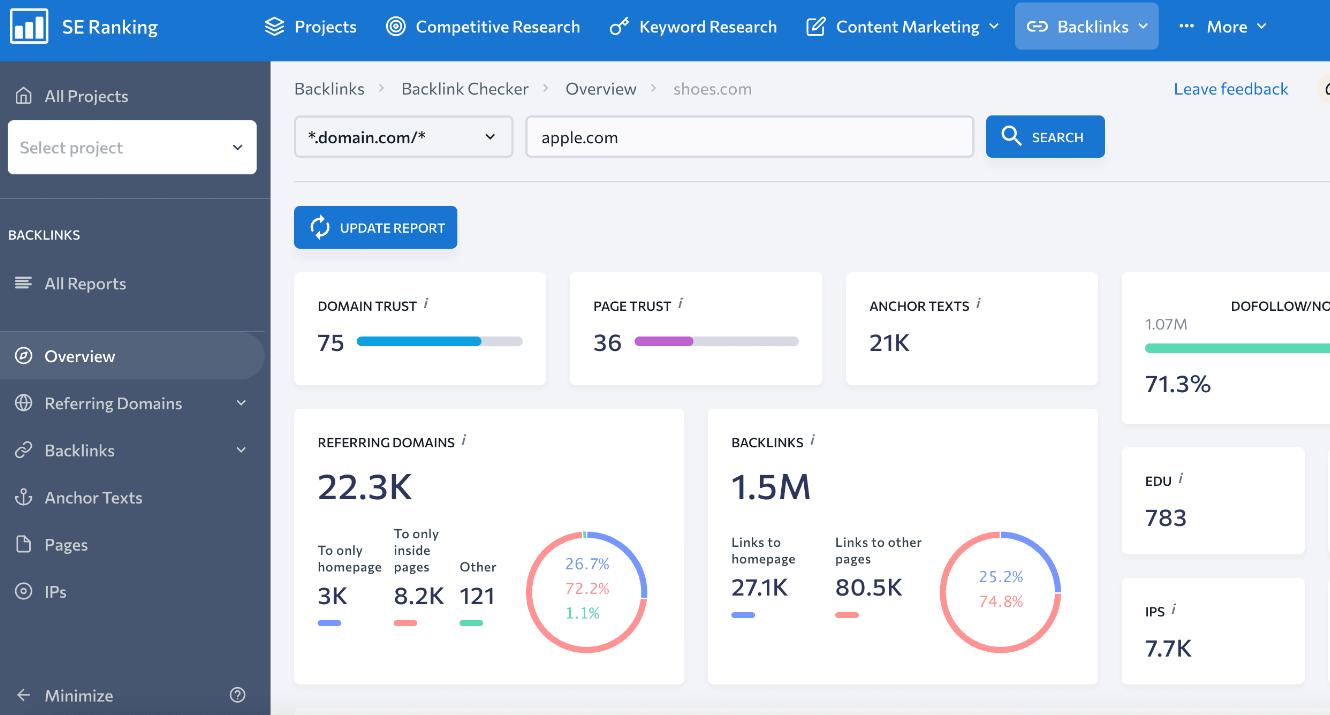Image resolution: width=1330 pixels, height=715 pixels.
Task: Open the help question mark icon
Action: click(237, 695)
